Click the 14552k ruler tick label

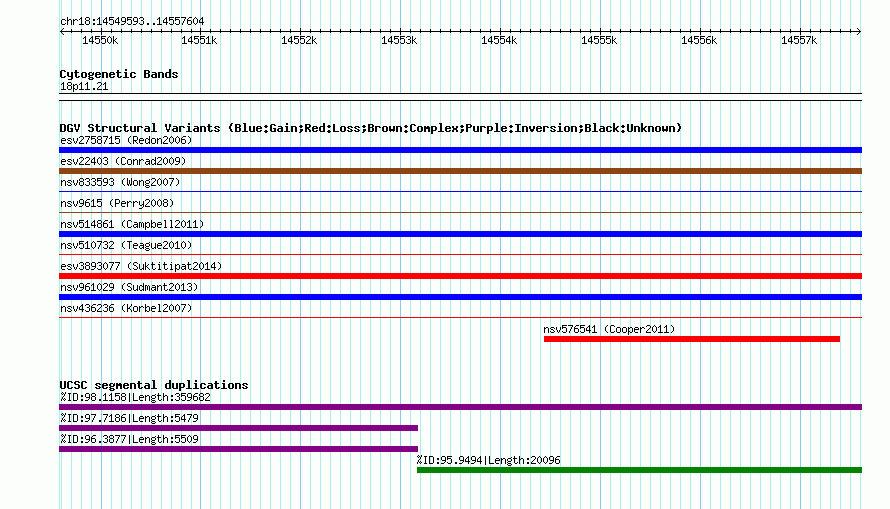click(x=299, y=40)
